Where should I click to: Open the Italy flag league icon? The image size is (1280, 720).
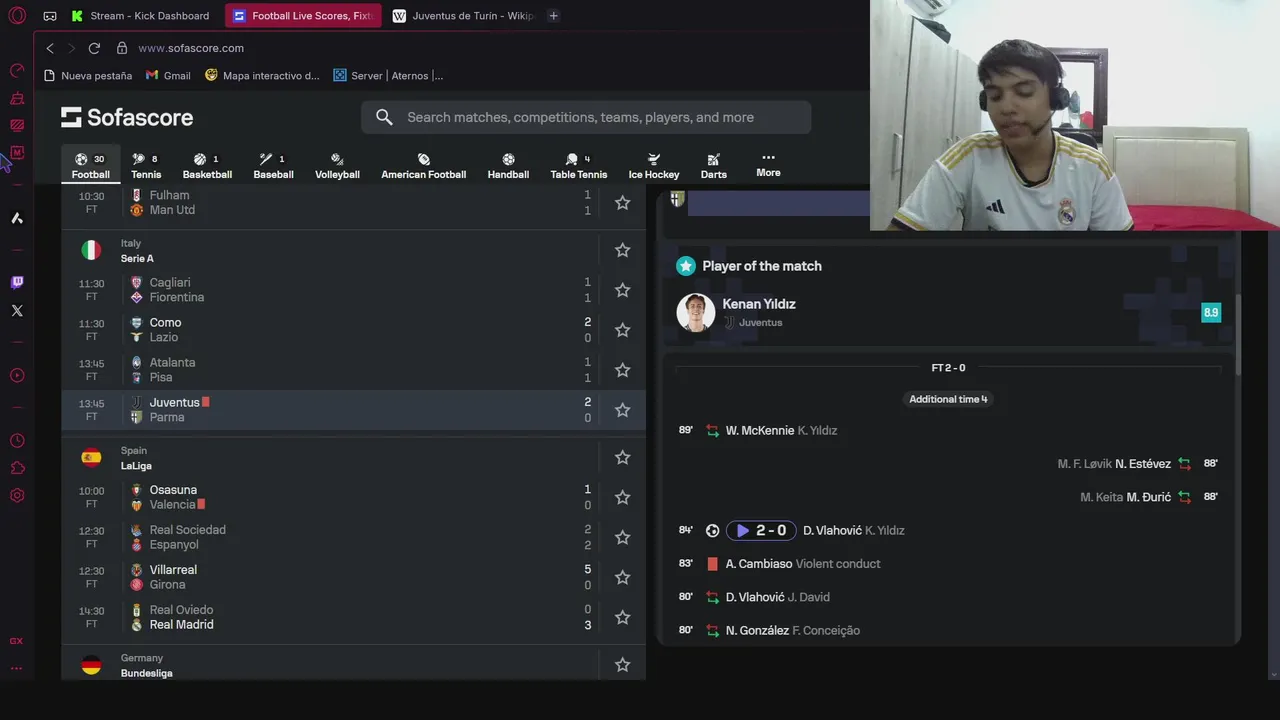(x=91, y=250)
